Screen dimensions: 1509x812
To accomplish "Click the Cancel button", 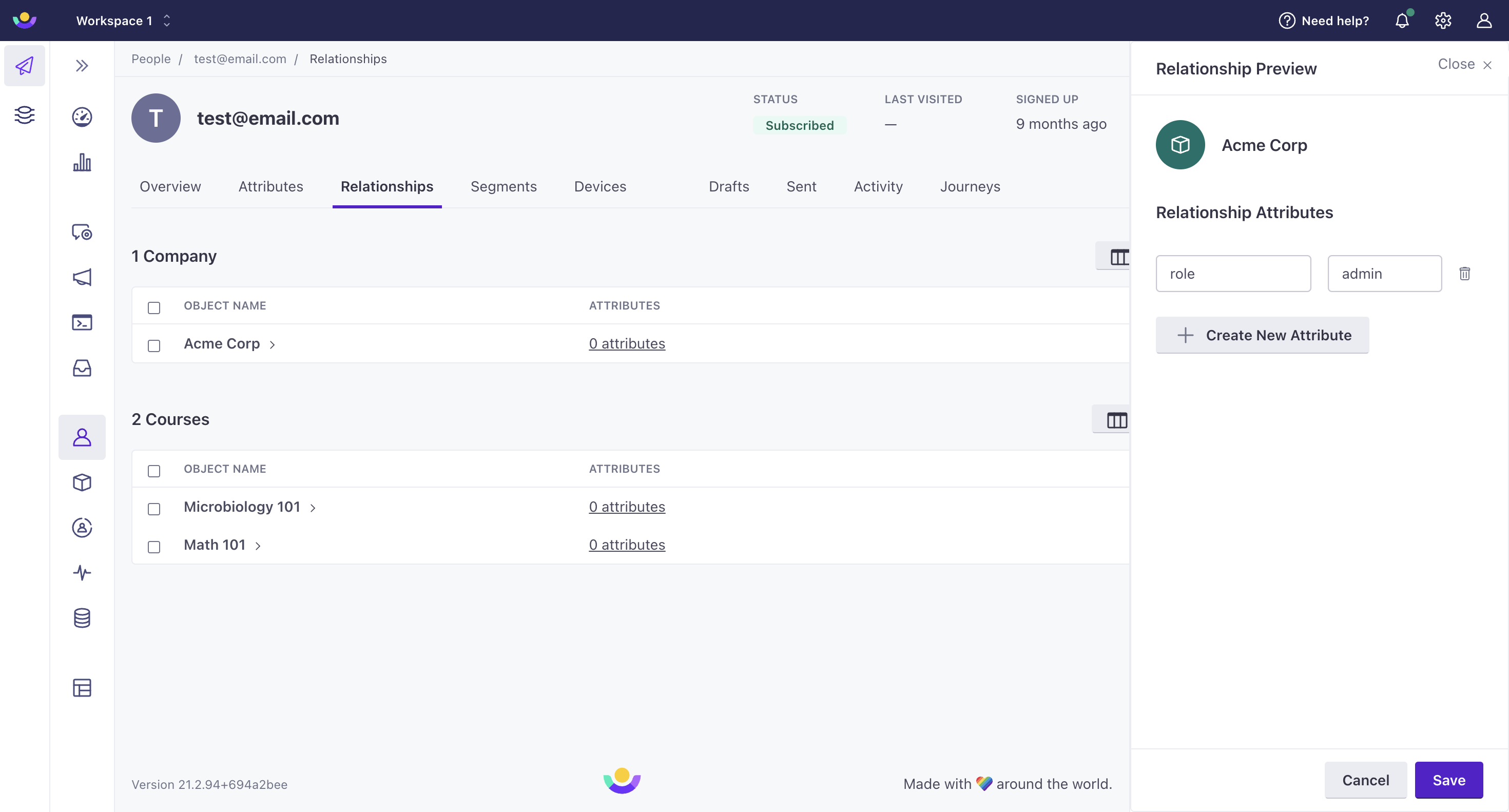I will tap(1365, 780).
